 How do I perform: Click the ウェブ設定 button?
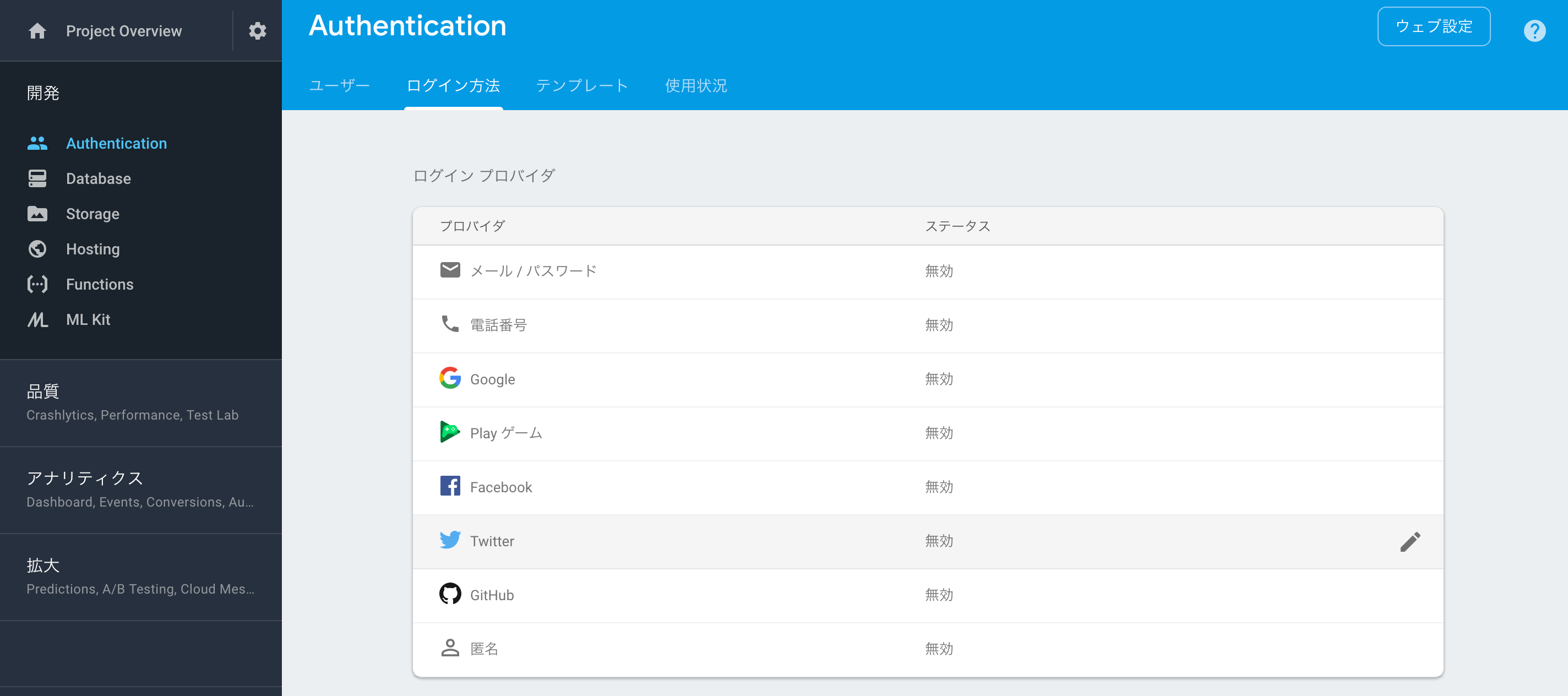pos(1434,26)
